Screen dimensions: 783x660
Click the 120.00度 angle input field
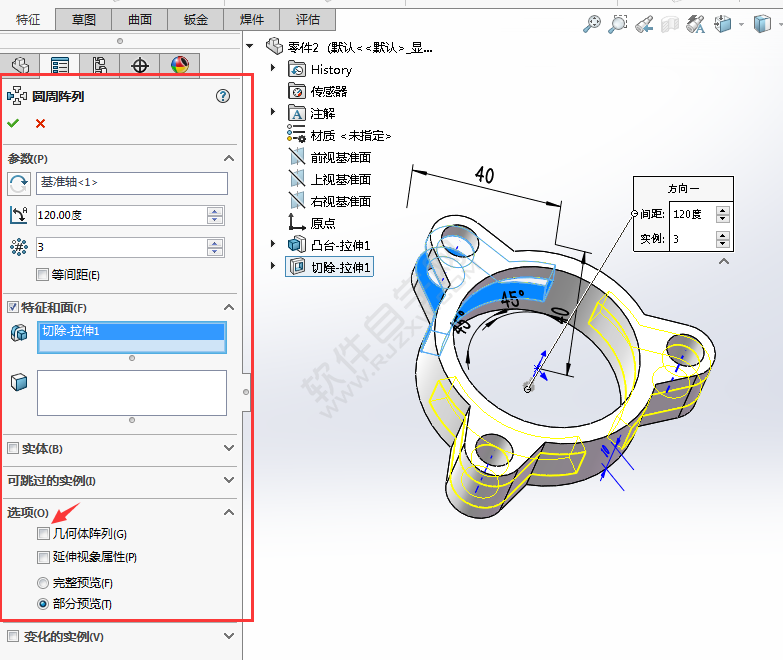coord(121,215)
